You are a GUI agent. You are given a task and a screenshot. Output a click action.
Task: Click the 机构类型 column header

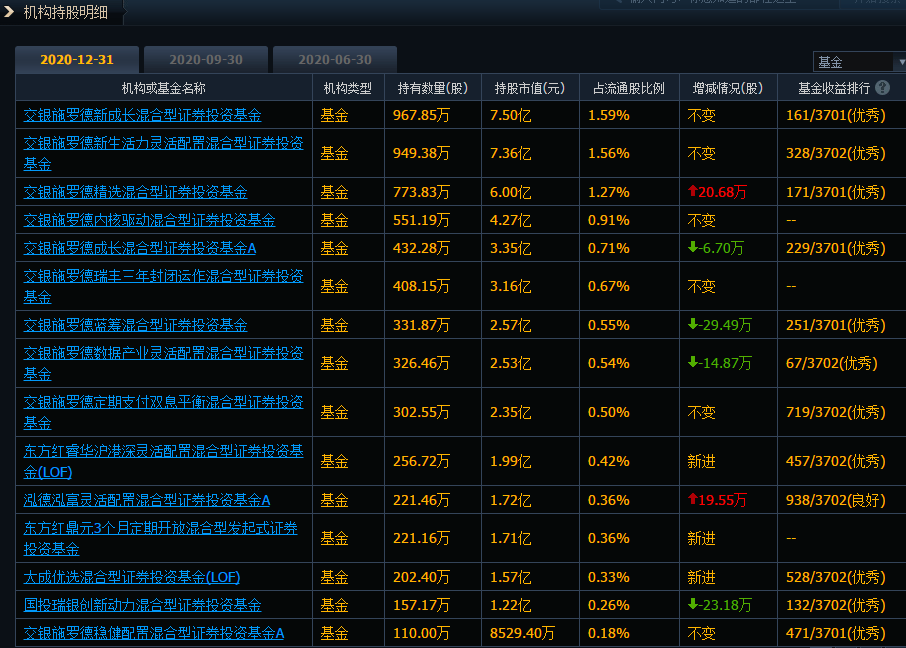pos(348,88)
